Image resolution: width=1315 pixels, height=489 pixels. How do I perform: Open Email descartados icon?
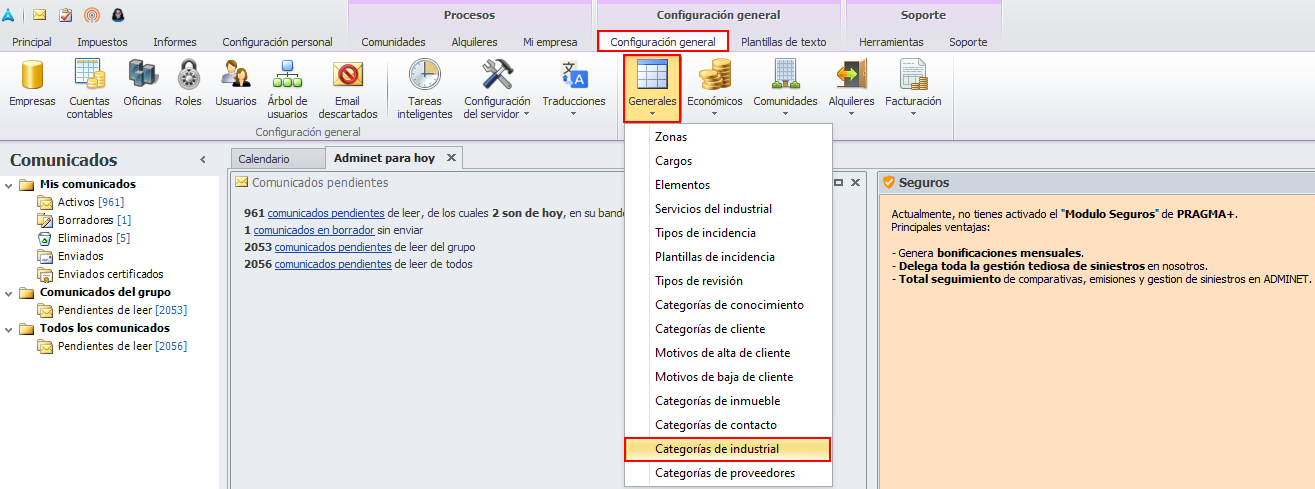[347, 90]
